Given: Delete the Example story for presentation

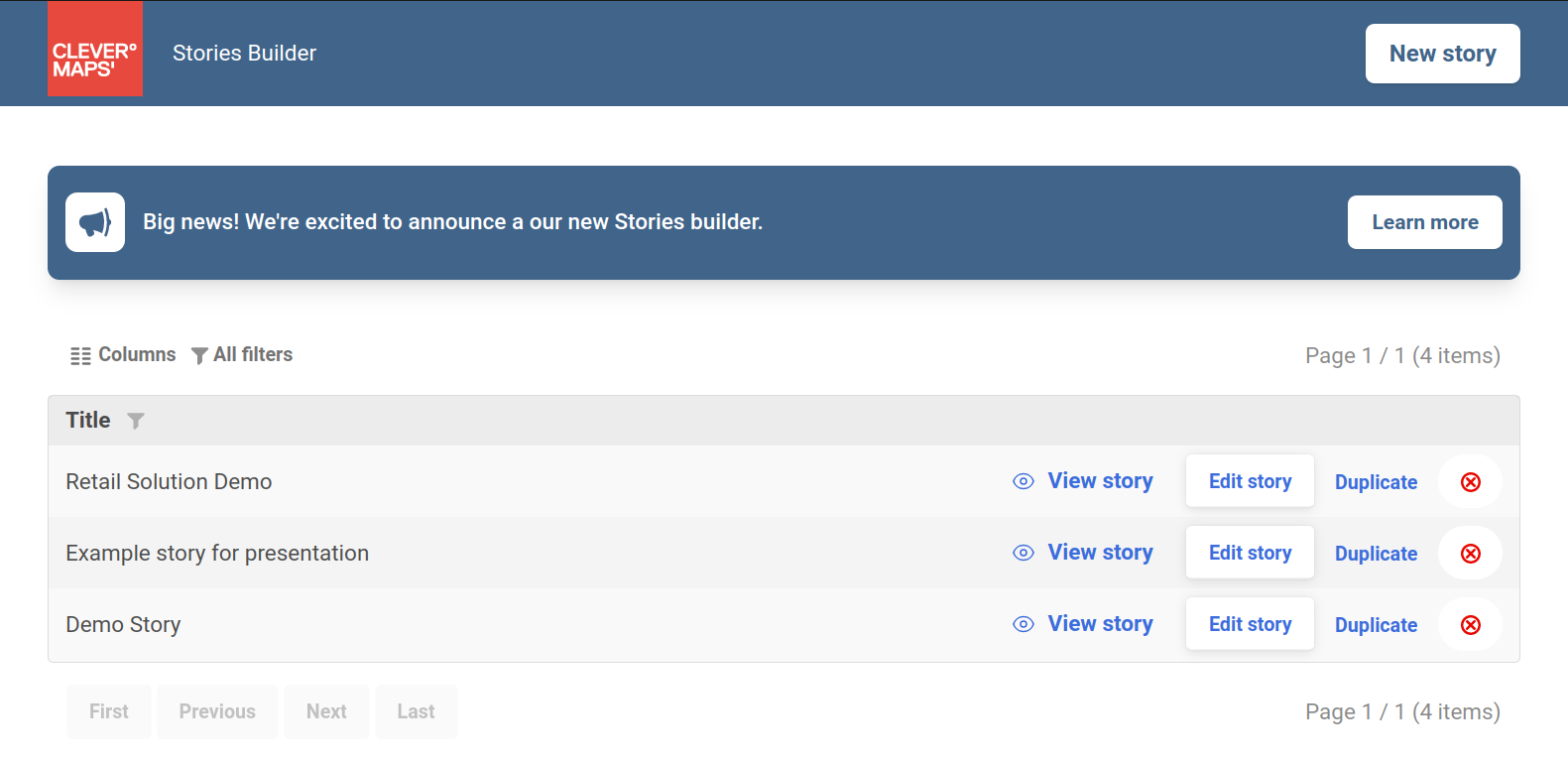Looking at the screenshot, I should 1470,554.
